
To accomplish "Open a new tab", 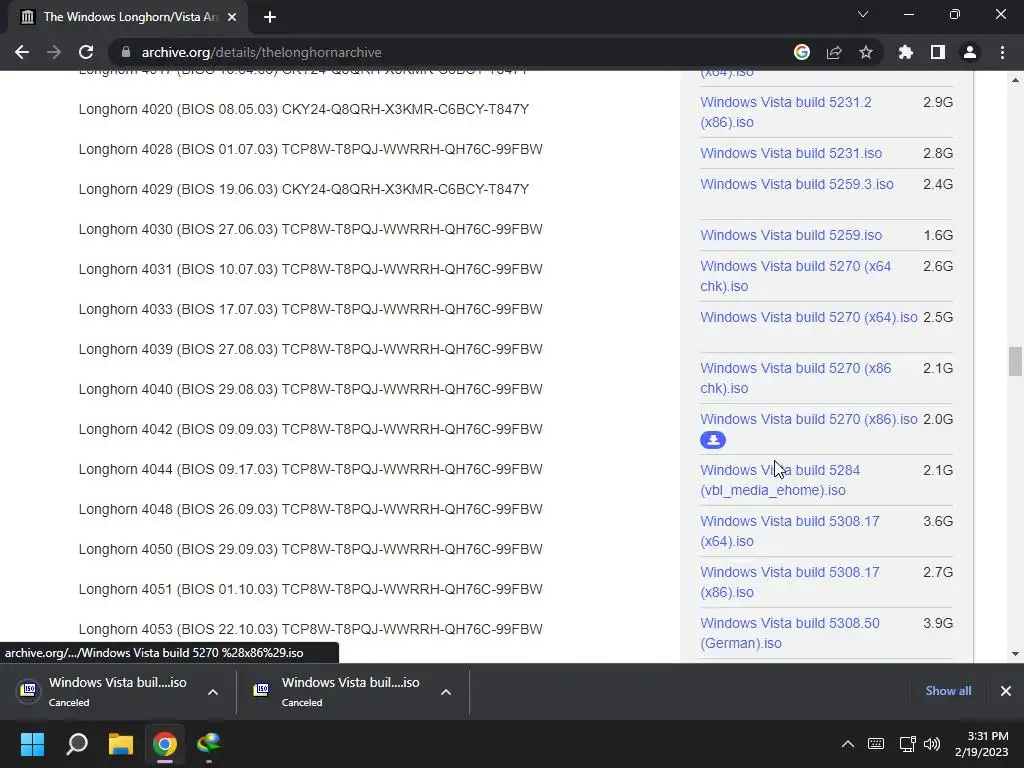I will point(270,17).
